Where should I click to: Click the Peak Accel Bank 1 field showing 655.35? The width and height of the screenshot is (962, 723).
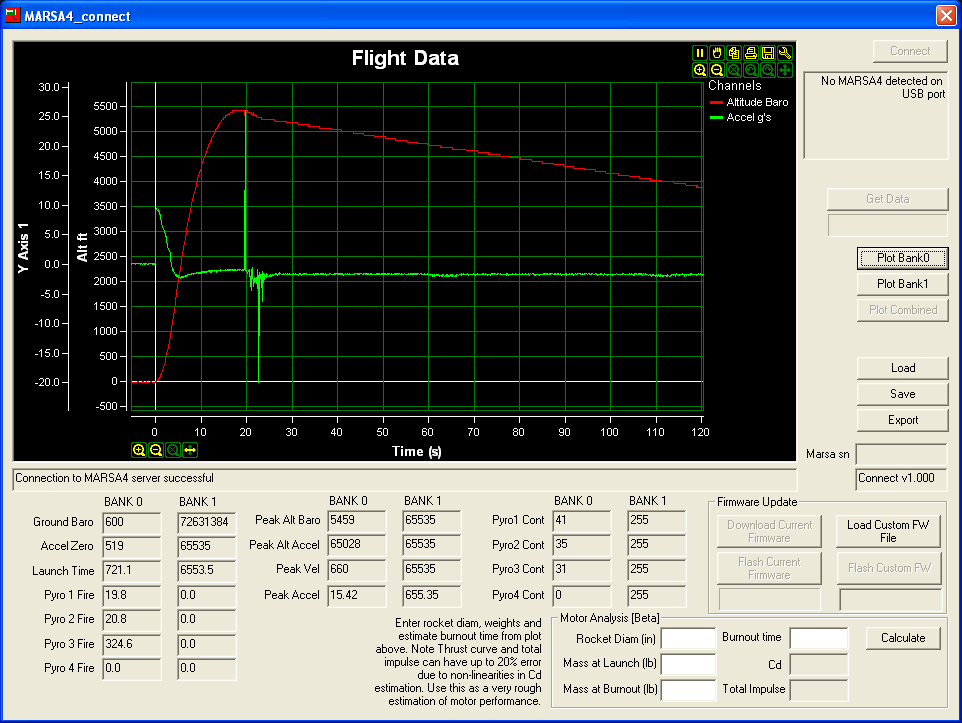coord(432,595)
